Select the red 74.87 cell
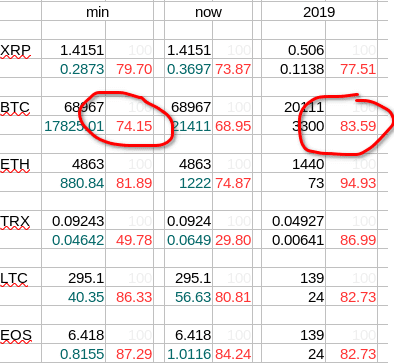Viewport: 394px width, 363px height. pos(232,183)
